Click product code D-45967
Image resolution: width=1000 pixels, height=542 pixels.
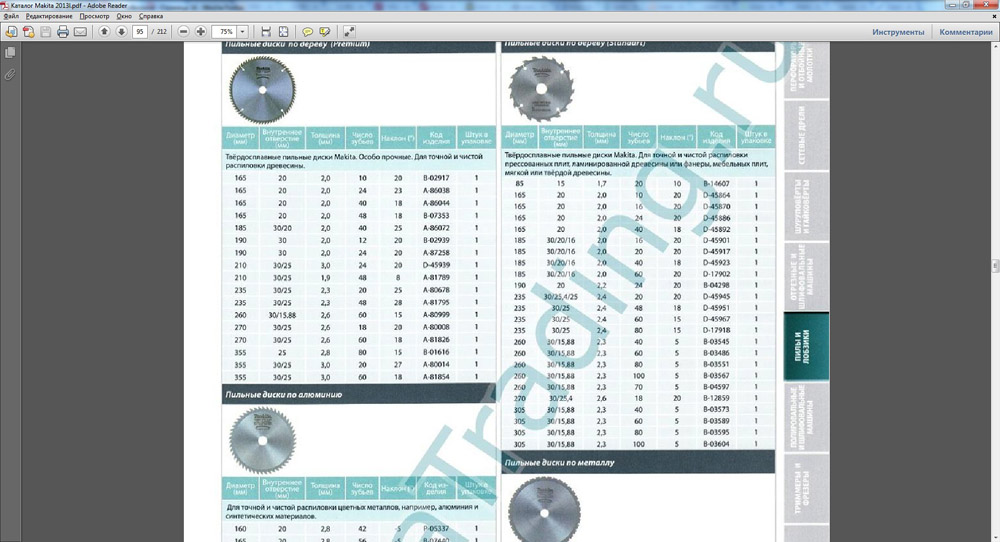716,319
